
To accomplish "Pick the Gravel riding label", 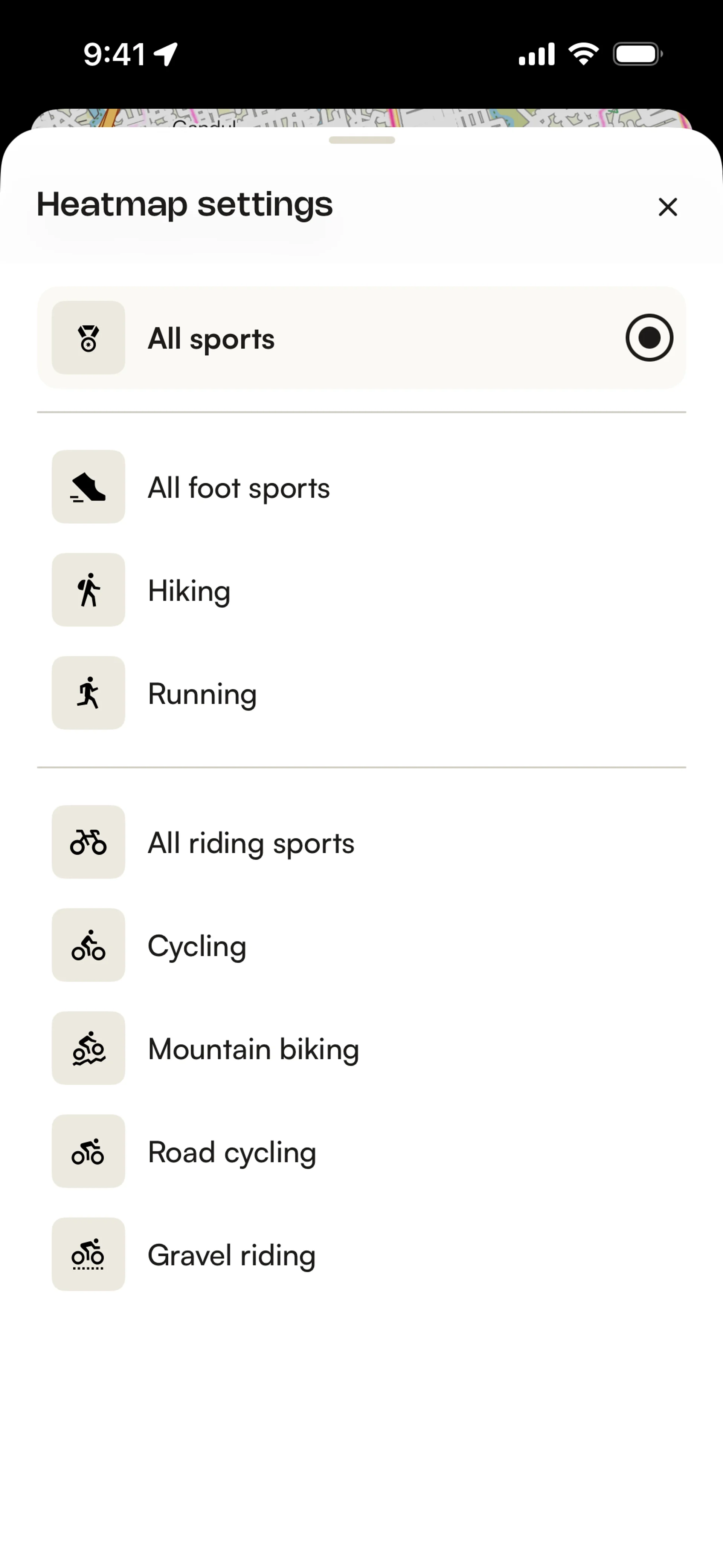I will click(231, 1255).
